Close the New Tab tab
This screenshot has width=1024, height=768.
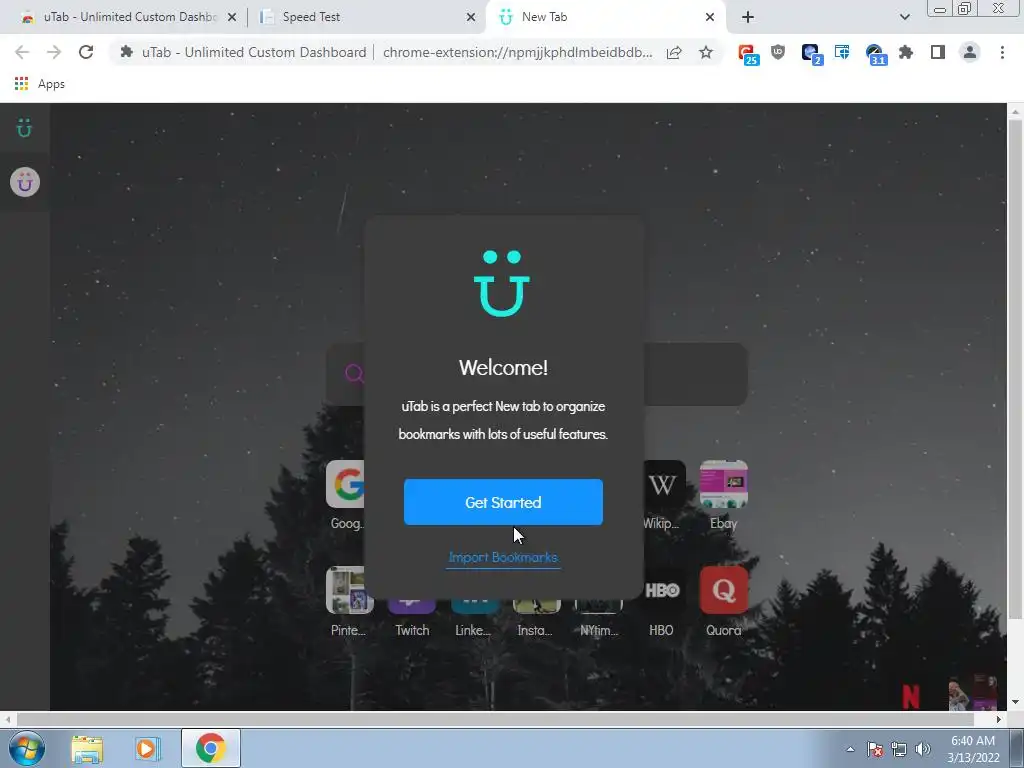pos(710,18)
